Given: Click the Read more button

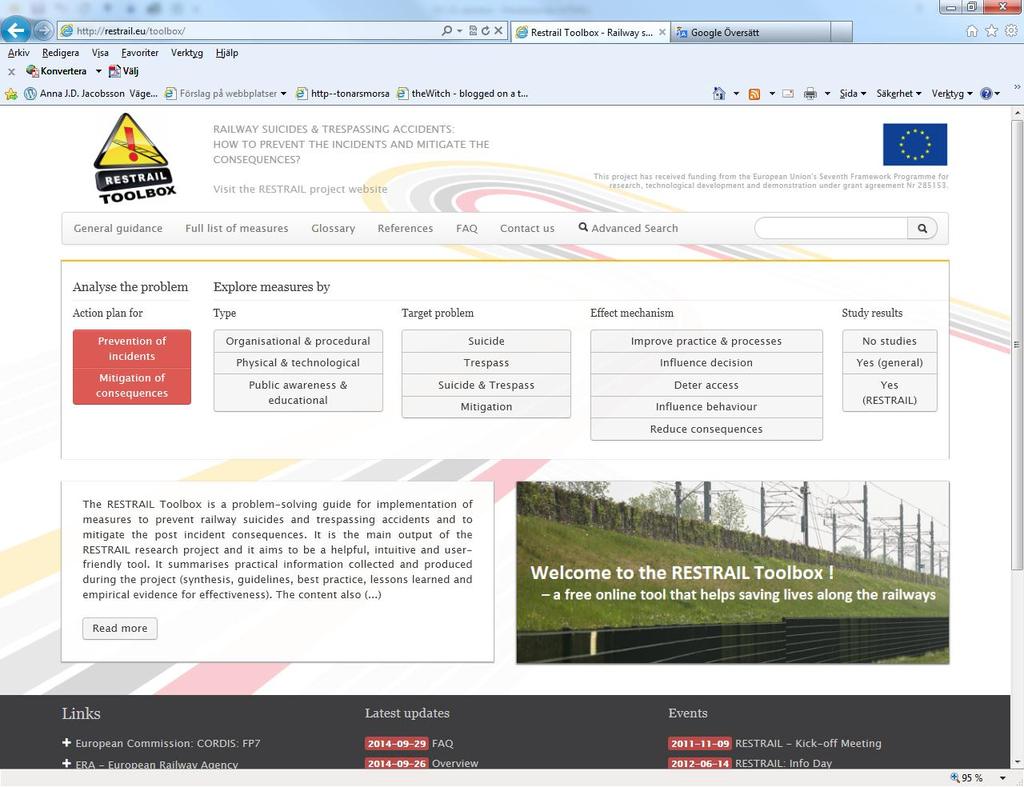Looking at the screenshot, I should 120,628.
